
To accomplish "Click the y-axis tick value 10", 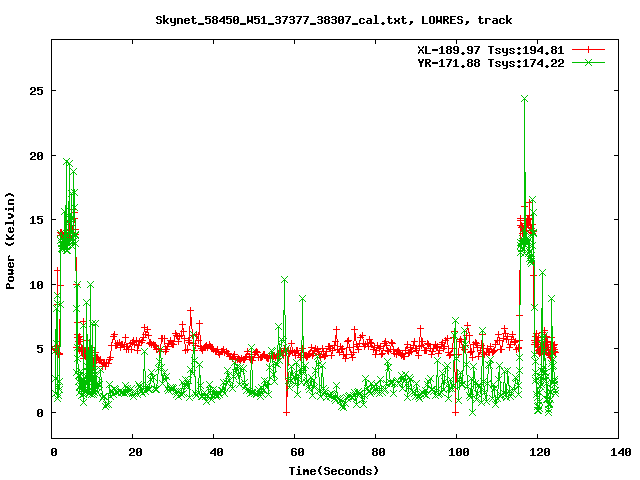I will [36, 285].
